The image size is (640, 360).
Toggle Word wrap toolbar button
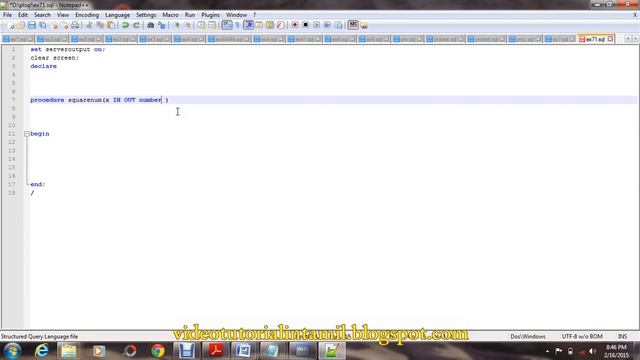(x=227, y=25)
